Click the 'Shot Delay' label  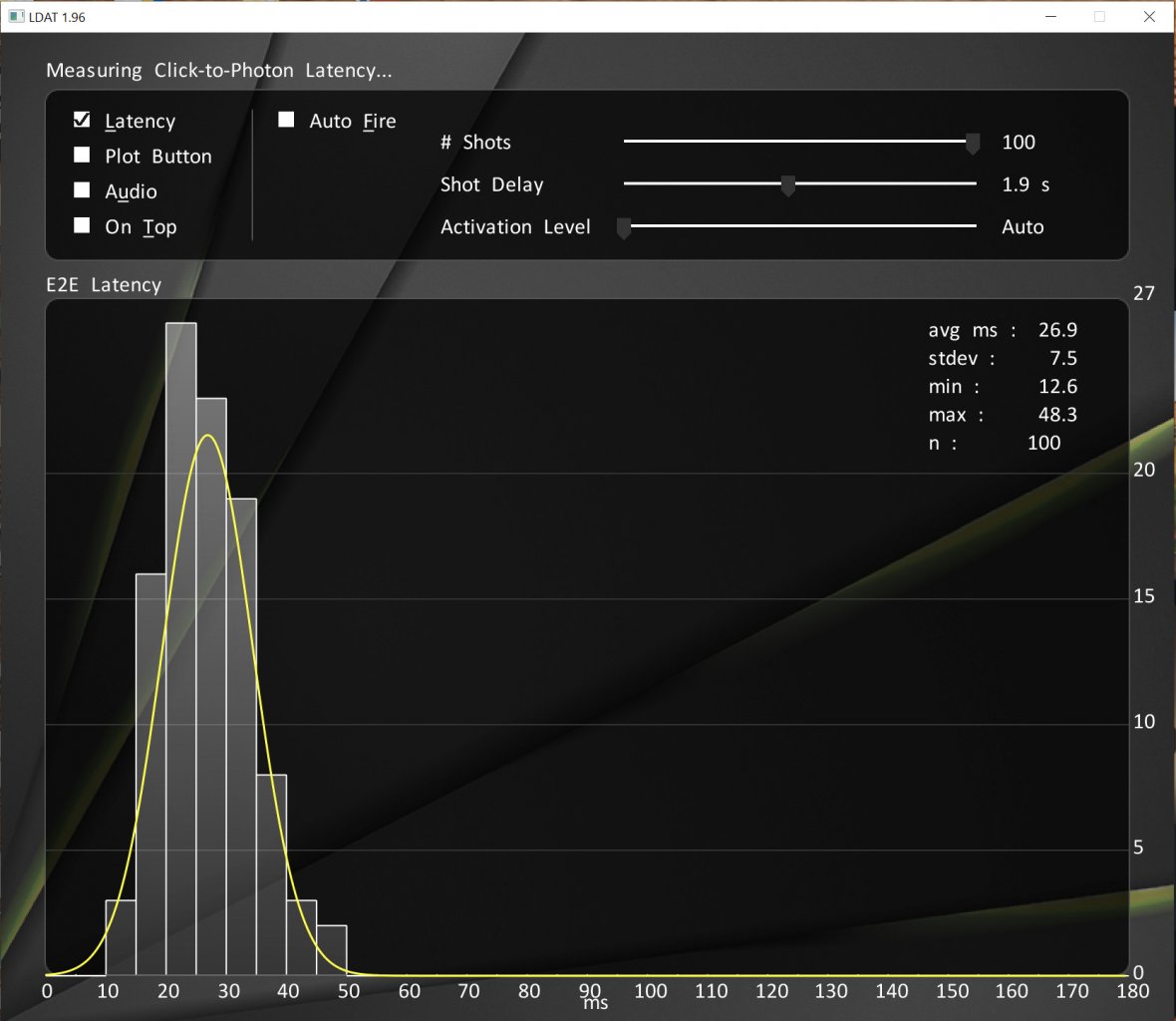(x=491, y=184)
